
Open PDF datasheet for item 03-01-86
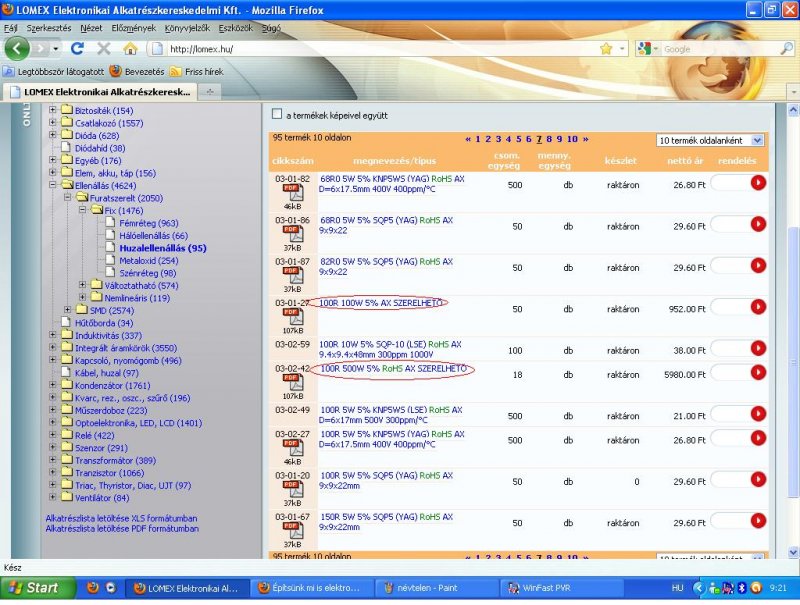pyautogui.click(x=293, y=235)
